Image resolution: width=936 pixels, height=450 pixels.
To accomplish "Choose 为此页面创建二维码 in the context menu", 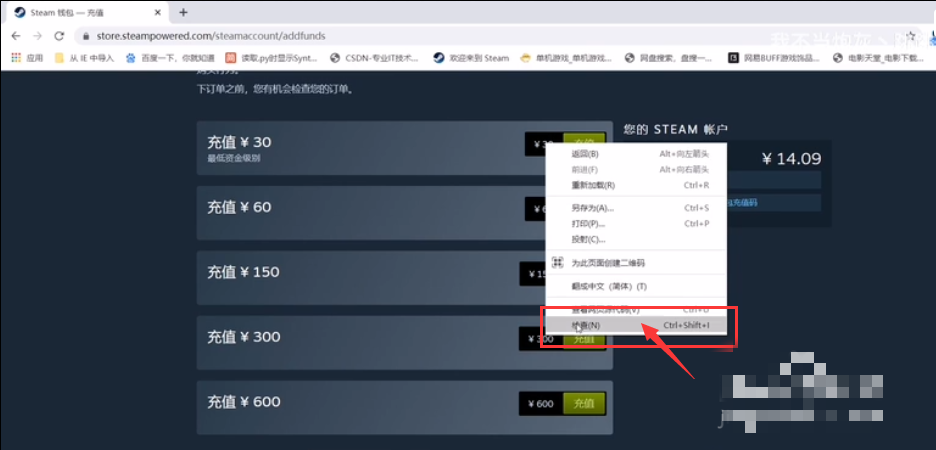I will [637, 263].
